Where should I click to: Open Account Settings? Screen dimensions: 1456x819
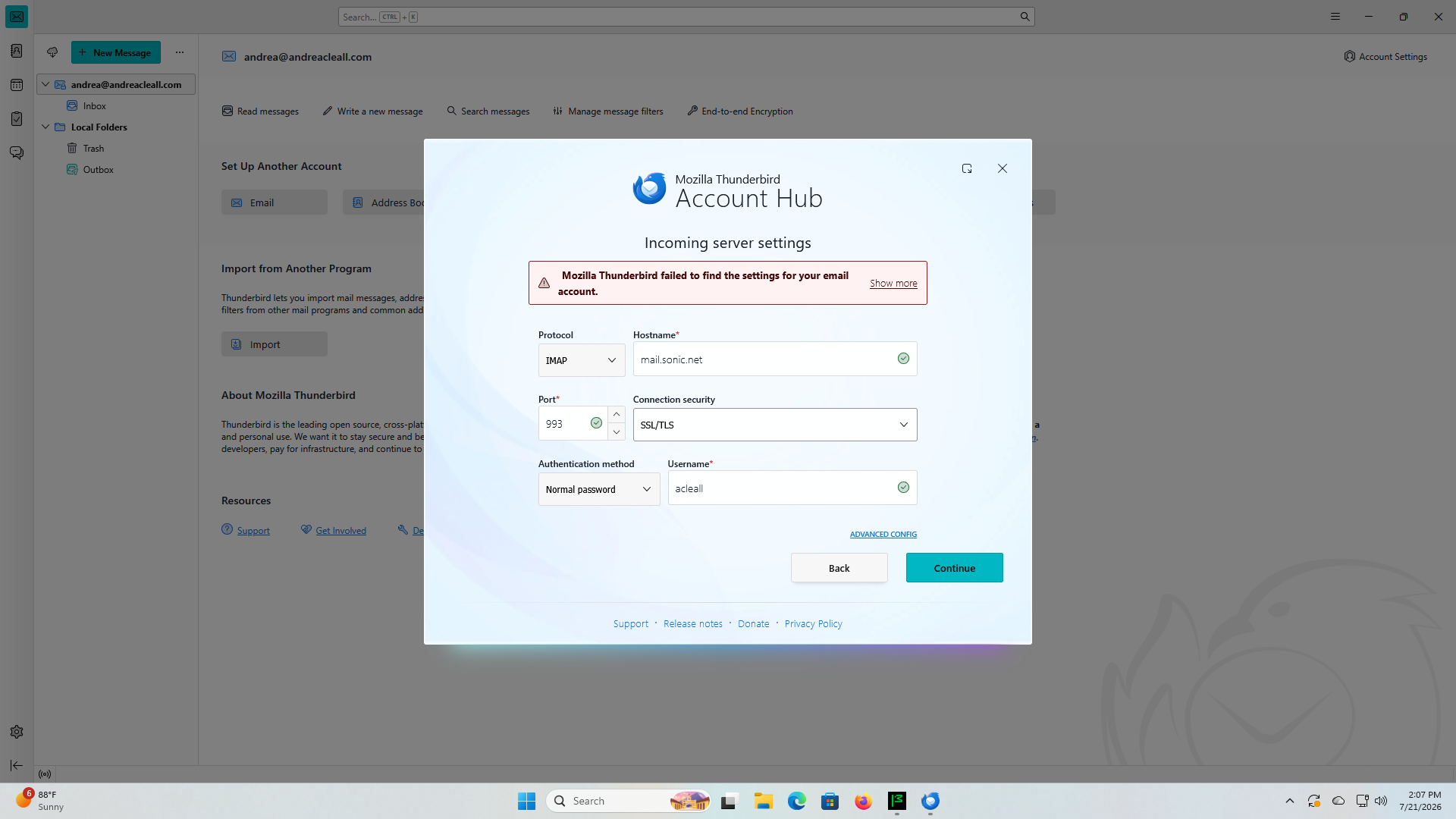[1385, 56]
